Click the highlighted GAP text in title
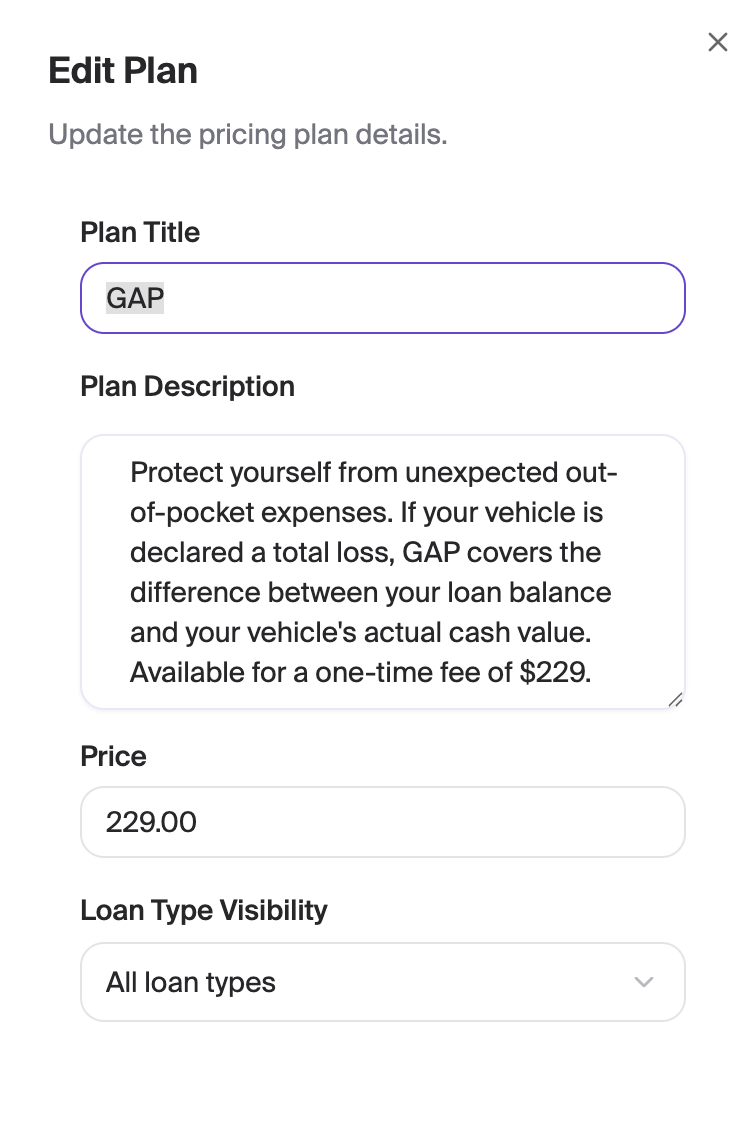The height and width of the screenshot is (1126, 752). point(135,298)
